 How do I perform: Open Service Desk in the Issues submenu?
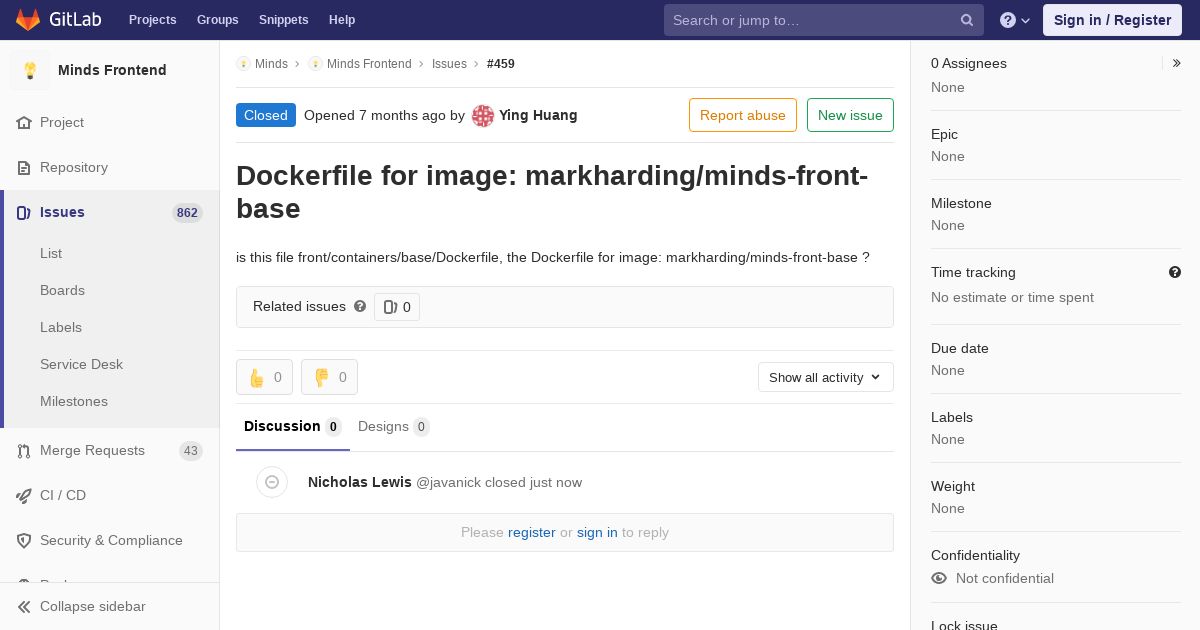pos(81,364)
